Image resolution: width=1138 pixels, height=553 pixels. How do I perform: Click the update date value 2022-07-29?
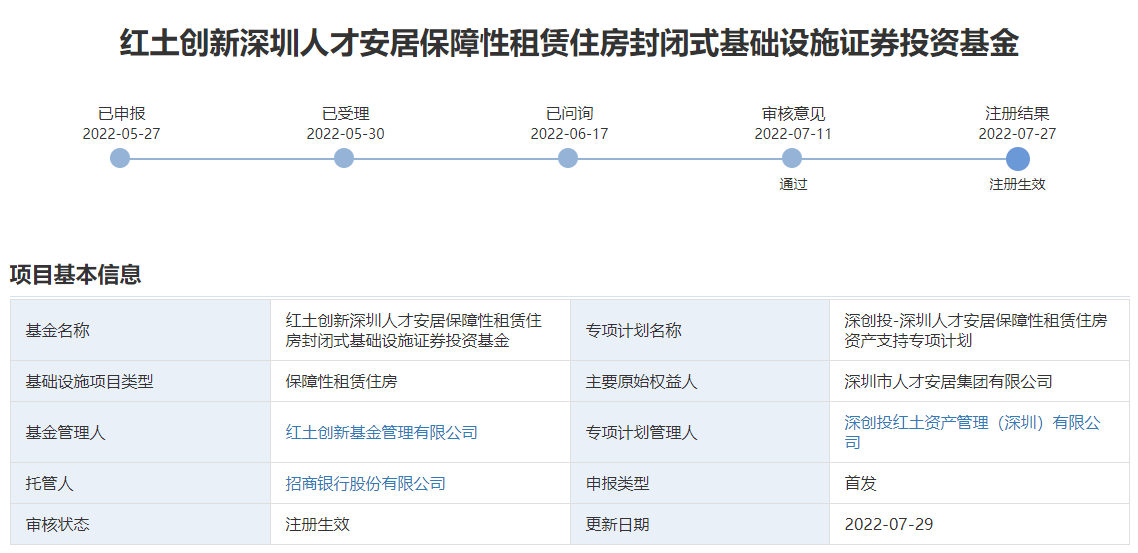click(x=889, y=524)
